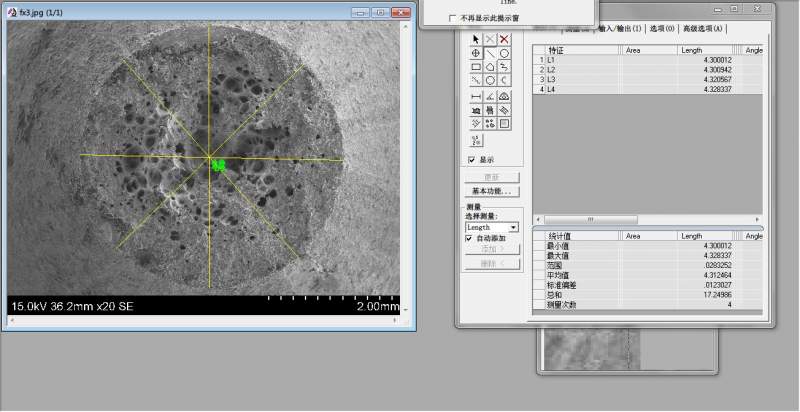
Task: Click the Length column header in measurements table
Action: [x=706, y=50]
